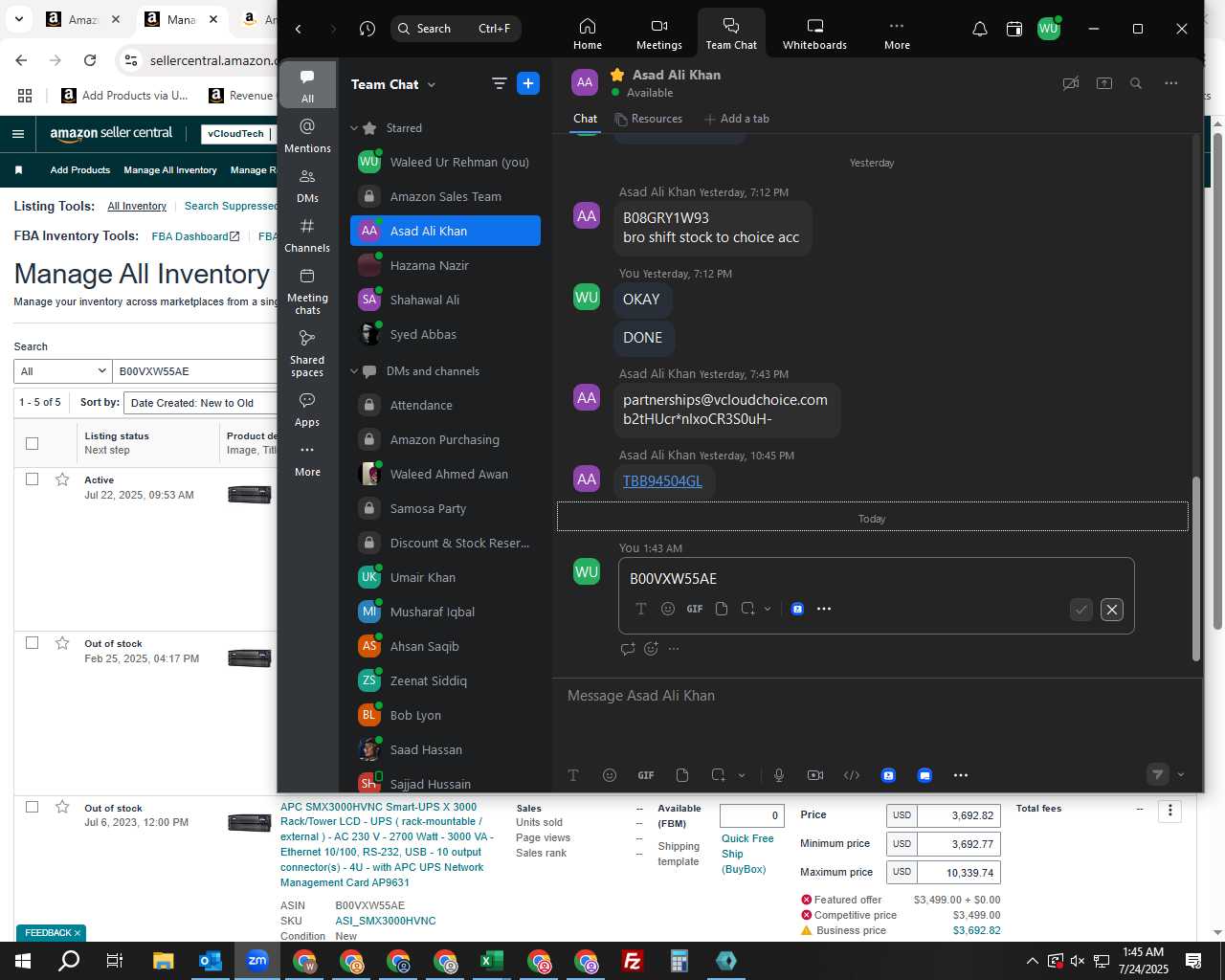Open Zoom calendar icon in top bar
Viewport: 1225px width, 980px height.
[x=1014, y=29]
